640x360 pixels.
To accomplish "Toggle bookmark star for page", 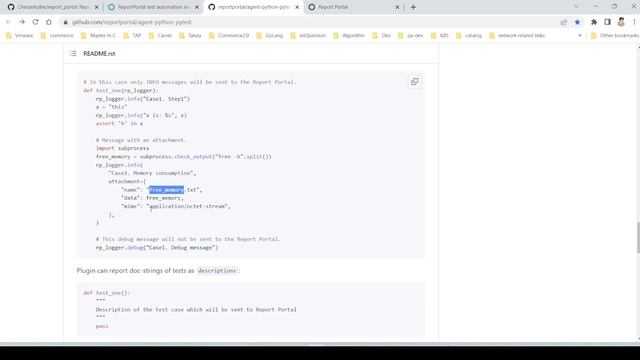I will pyautogui.click(x=577, y=22).
